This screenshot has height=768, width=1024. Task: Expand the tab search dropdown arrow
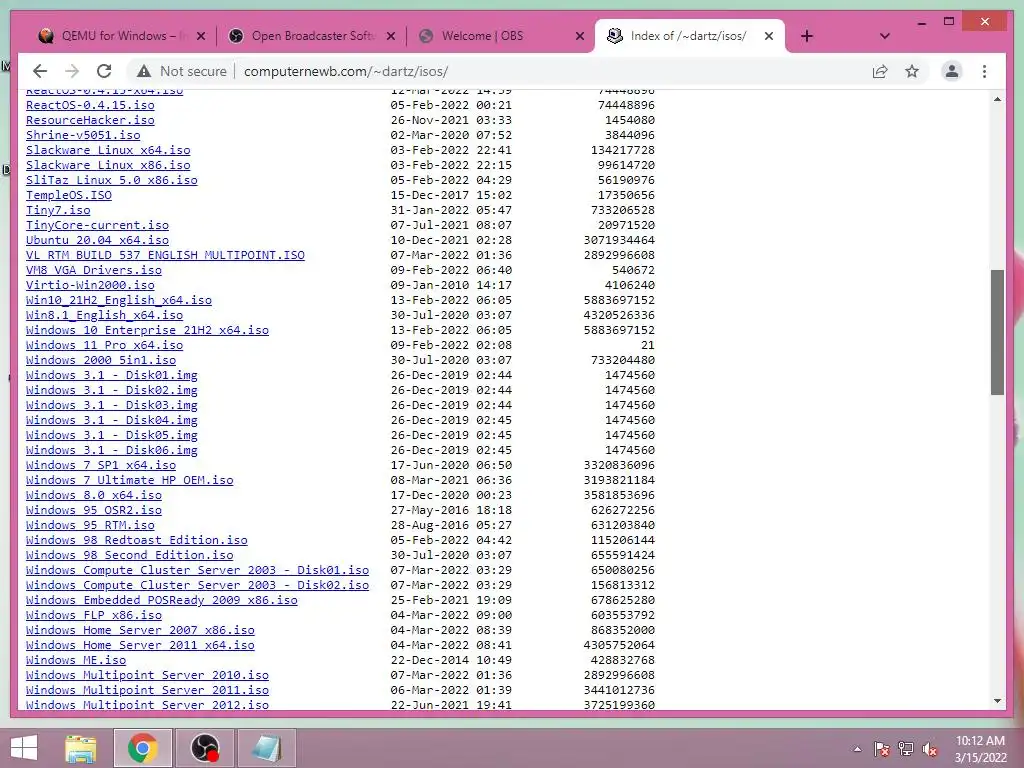pos(884,36)
